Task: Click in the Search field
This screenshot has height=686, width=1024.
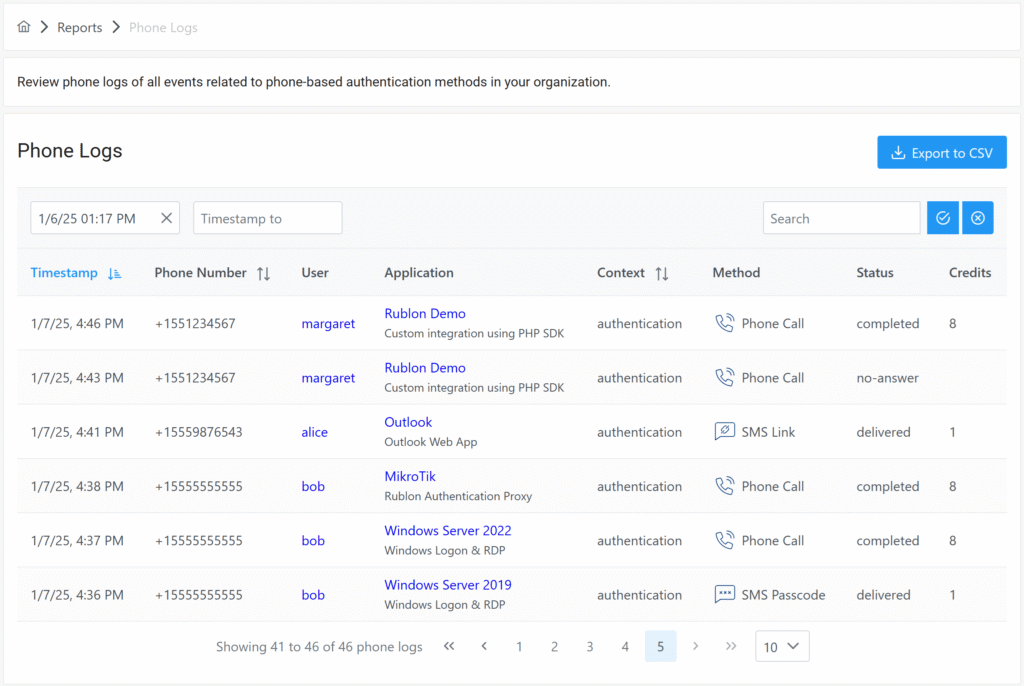Action: (x=841, y=218)
